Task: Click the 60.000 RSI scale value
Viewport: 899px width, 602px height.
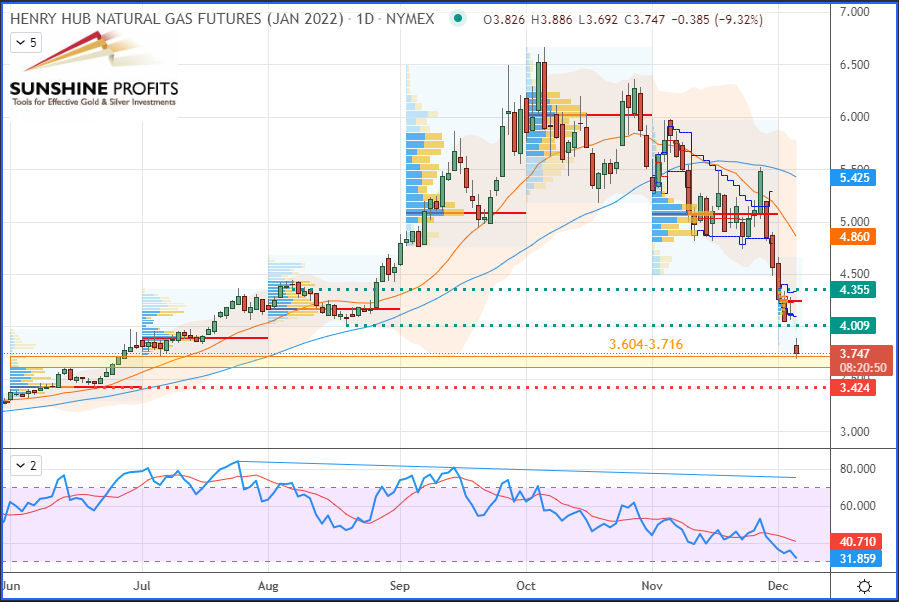Action: pos(857,506)
